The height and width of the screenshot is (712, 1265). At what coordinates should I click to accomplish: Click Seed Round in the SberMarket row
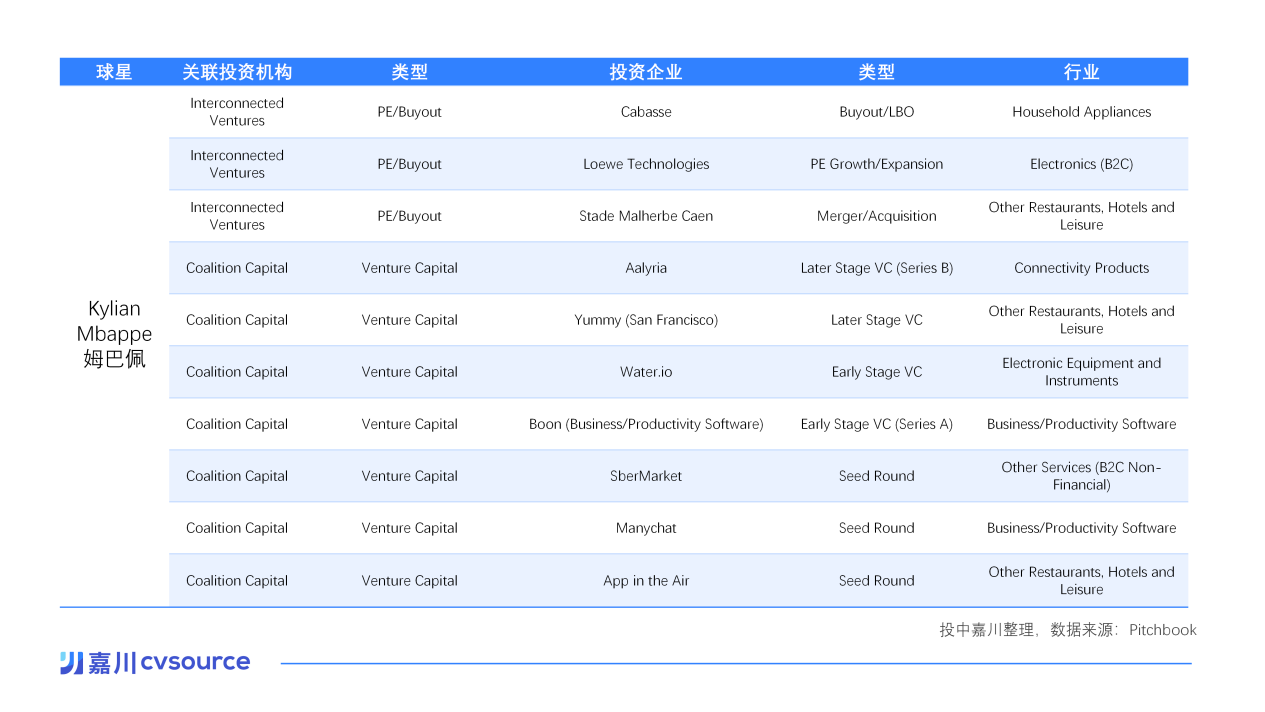click(x=877, y=476)
